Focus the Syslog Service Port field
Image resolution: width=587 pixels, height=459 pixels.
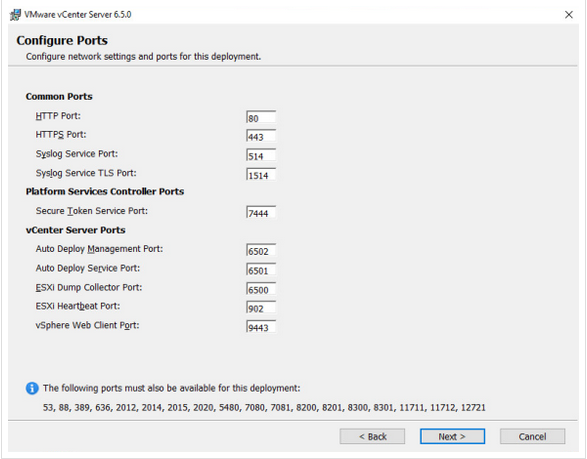(261, 155)
